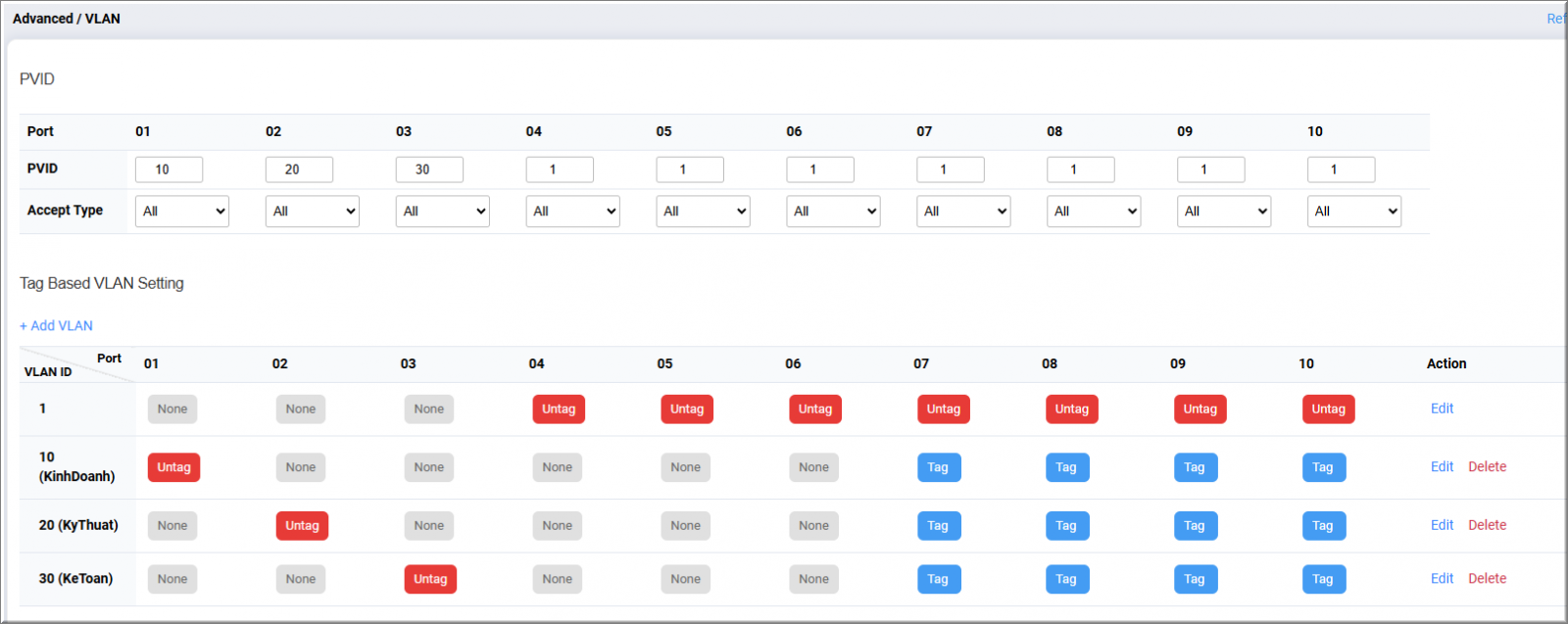Open Accept Type dropdown for port 05

(703, 212)
